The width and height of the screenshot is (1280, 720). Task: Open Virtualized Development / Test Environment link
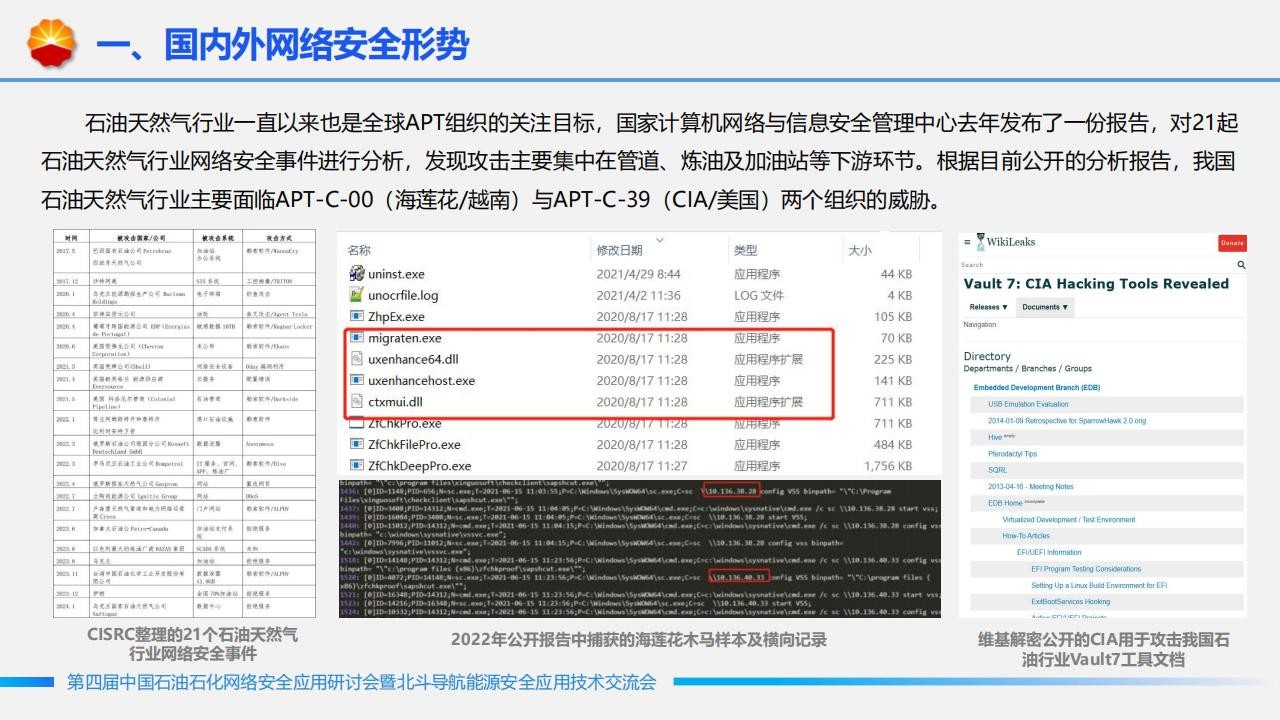click(x=1069, y=520)
